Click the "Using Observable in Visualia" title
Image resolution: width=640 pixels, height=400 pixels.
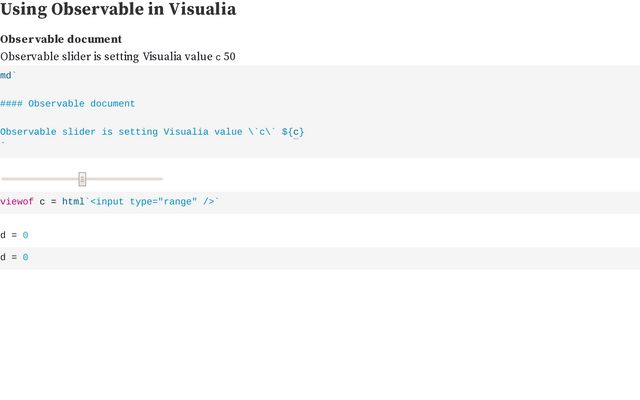[x=118, y=10]
